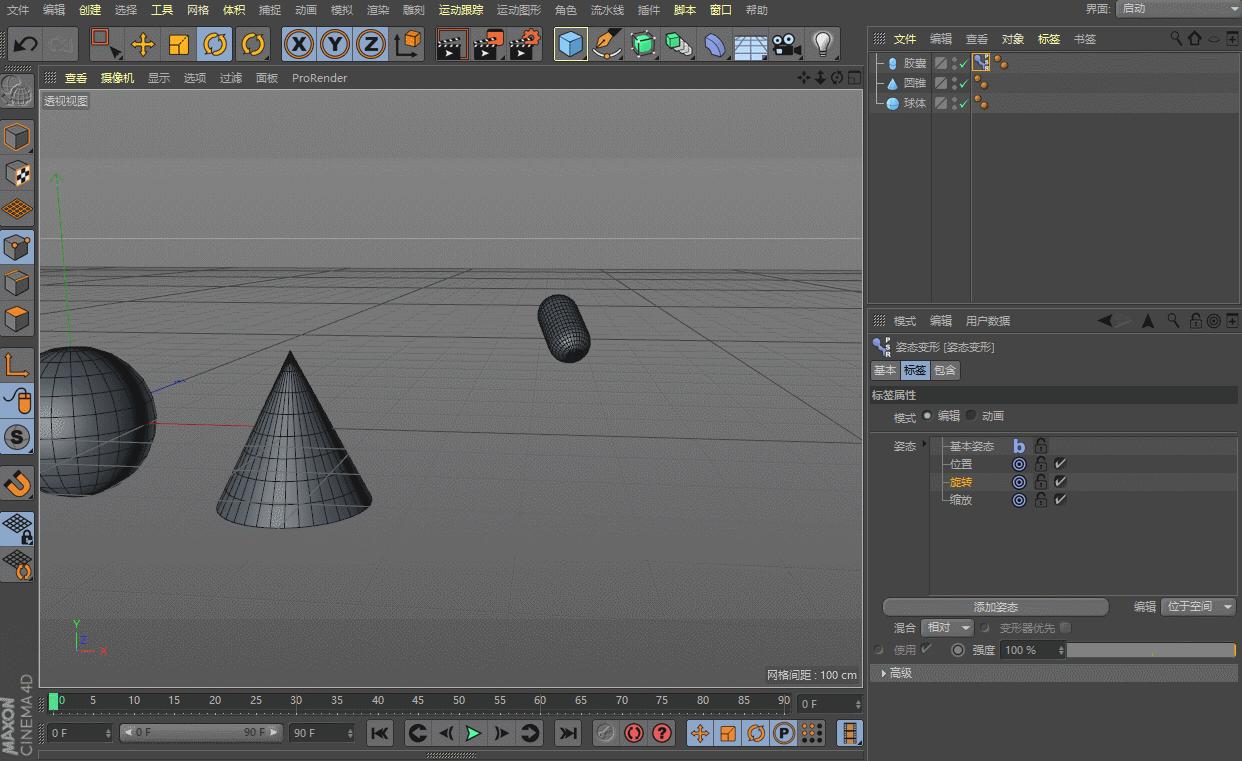Viewport: 1242px width, 761px height.
Task: Open the 运动跟踪 menu
Action: click(462, 10)
